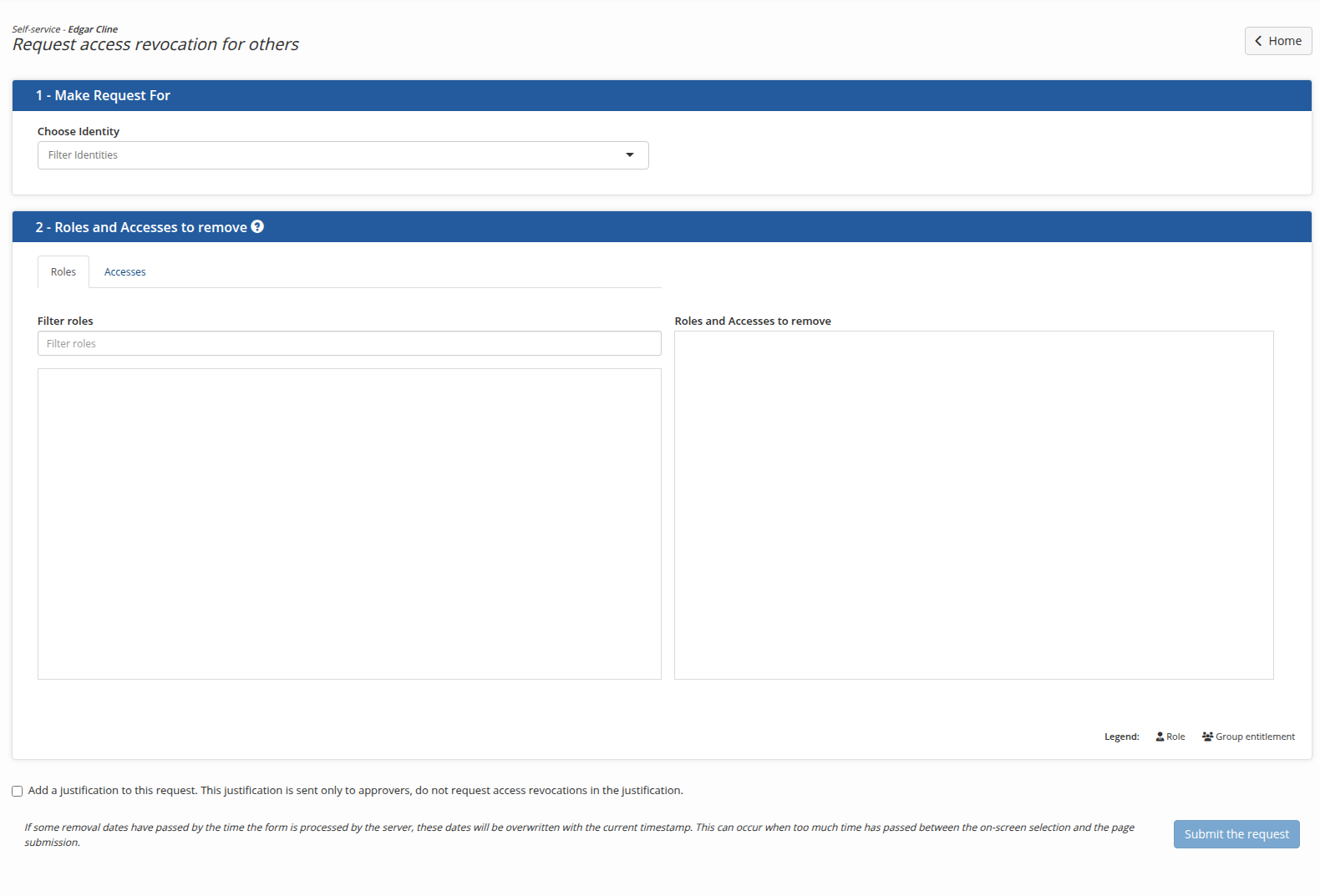Viewport: 1320px width, 896px height.
Task: Click the '1 - Make Request For' section header
Action: pos(662,95)
